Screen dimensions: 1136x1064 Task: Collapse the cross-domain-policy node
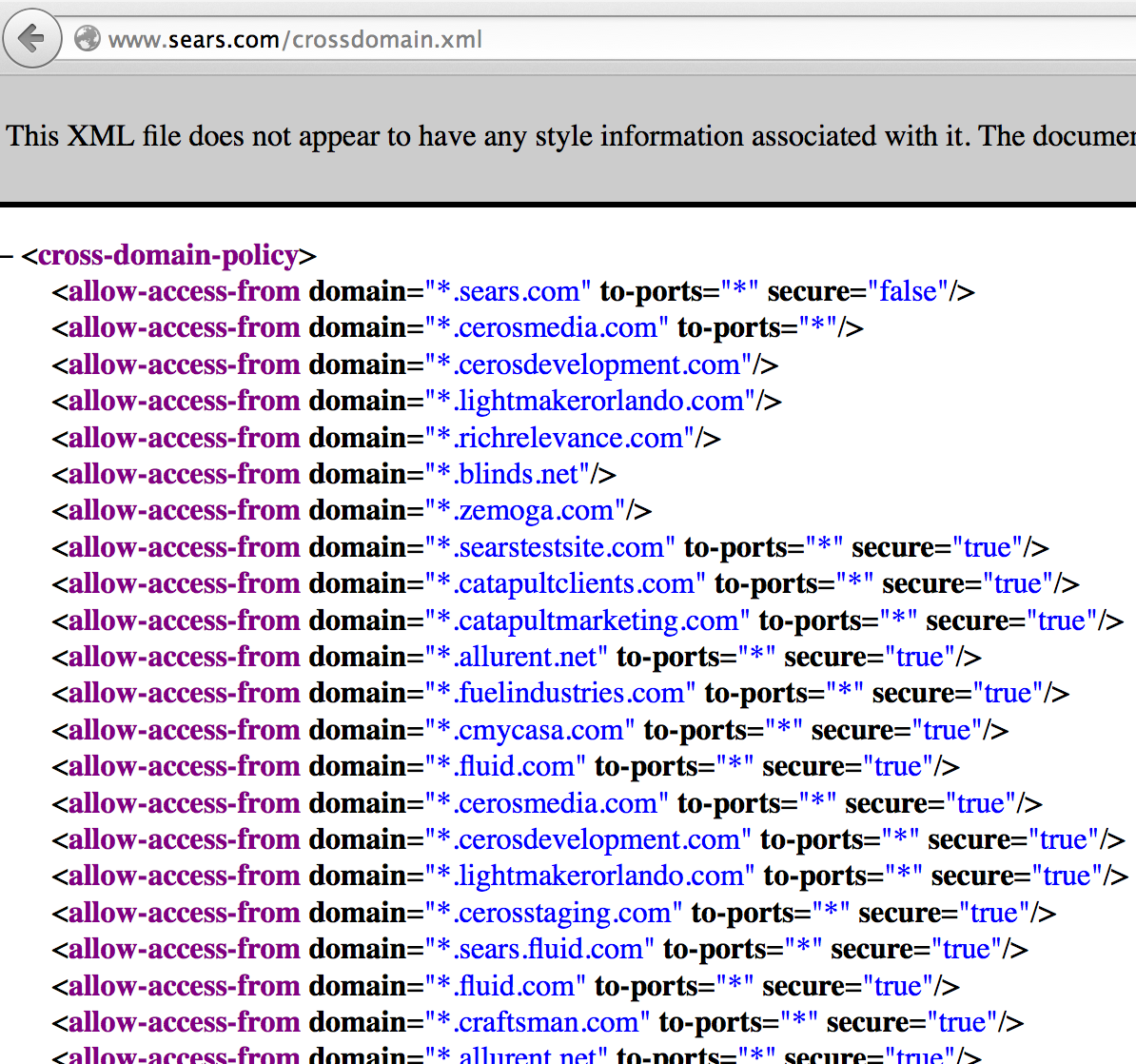pyautogui.click(x=7, y=256)
